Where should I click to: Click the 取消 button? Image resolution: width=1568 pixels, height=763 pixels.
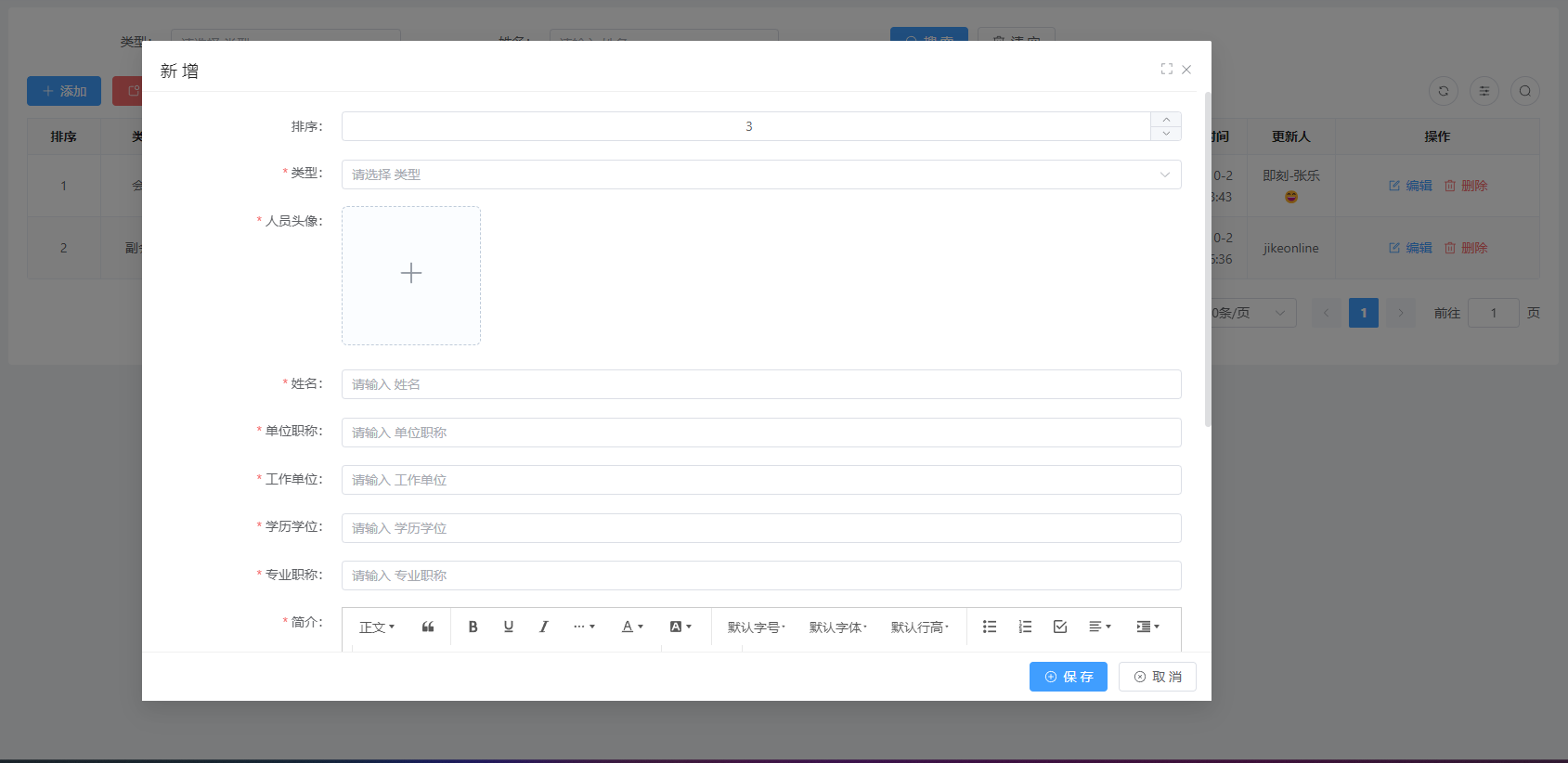point(1157,677)
